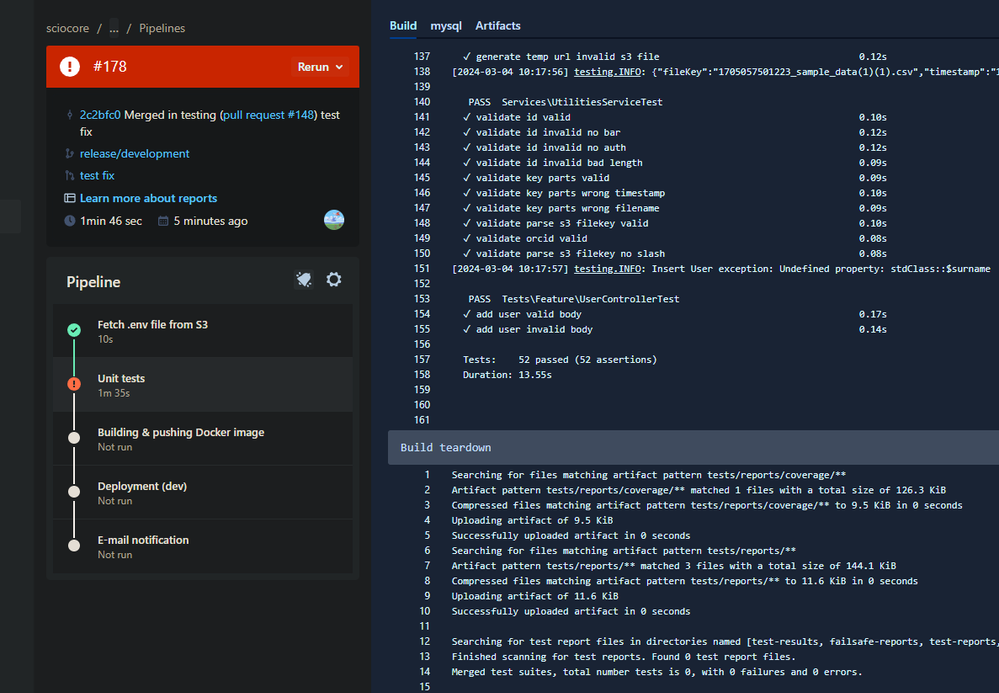Viewport: 999px width, 693px height.
Task: Click sciocore breadcrumb
Action: pos(68,28)
